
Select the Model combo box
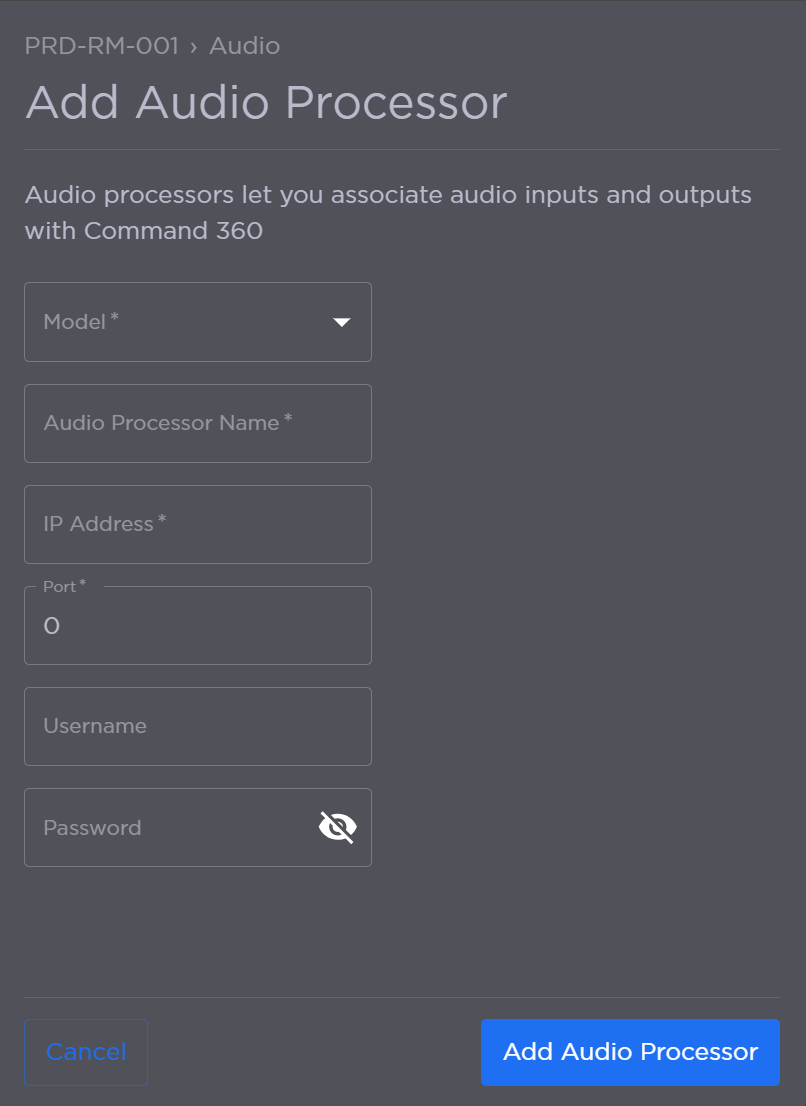click(x=197, y=322)
